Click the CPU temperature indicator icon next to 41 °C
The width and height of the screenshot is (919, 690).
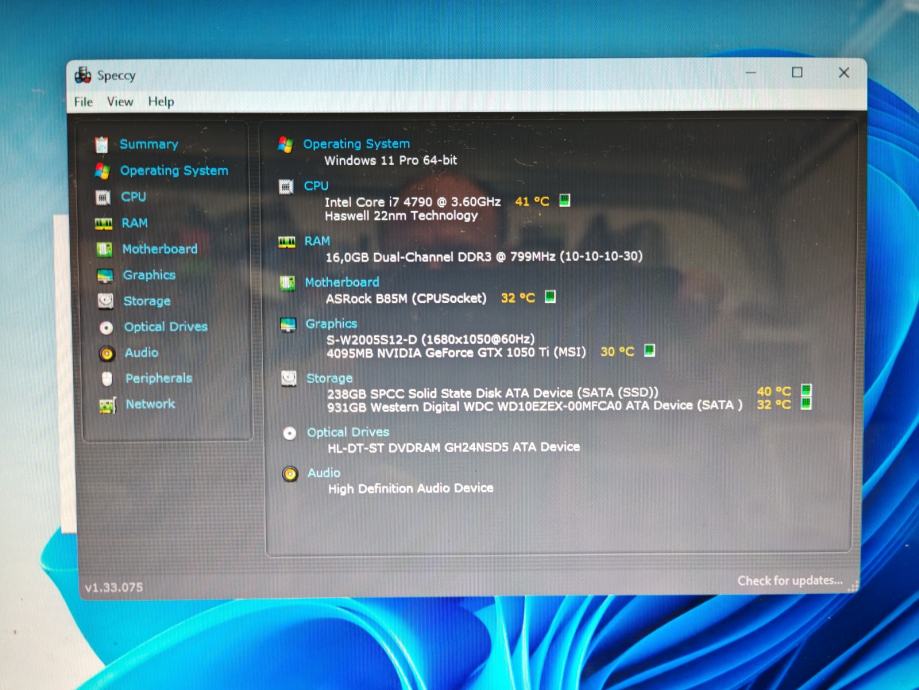pos(564,200)
